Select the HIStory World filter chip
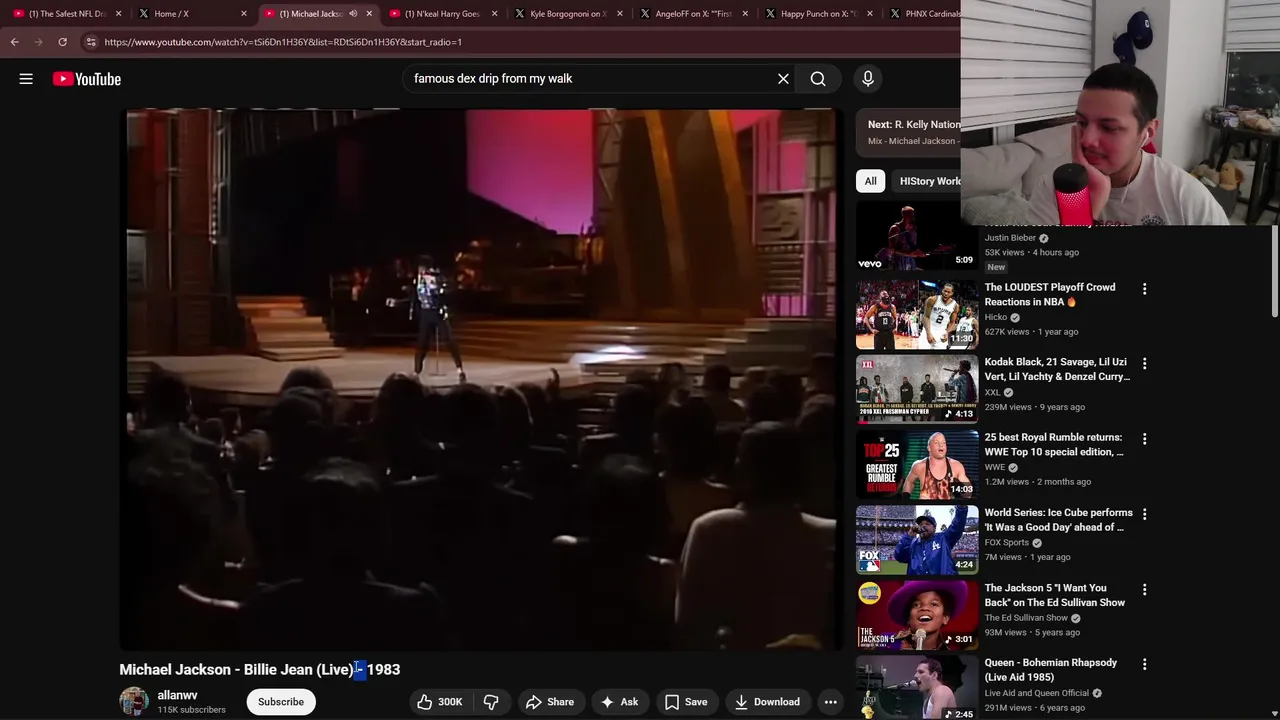The image size is (1280, 720). coord(927,181)
